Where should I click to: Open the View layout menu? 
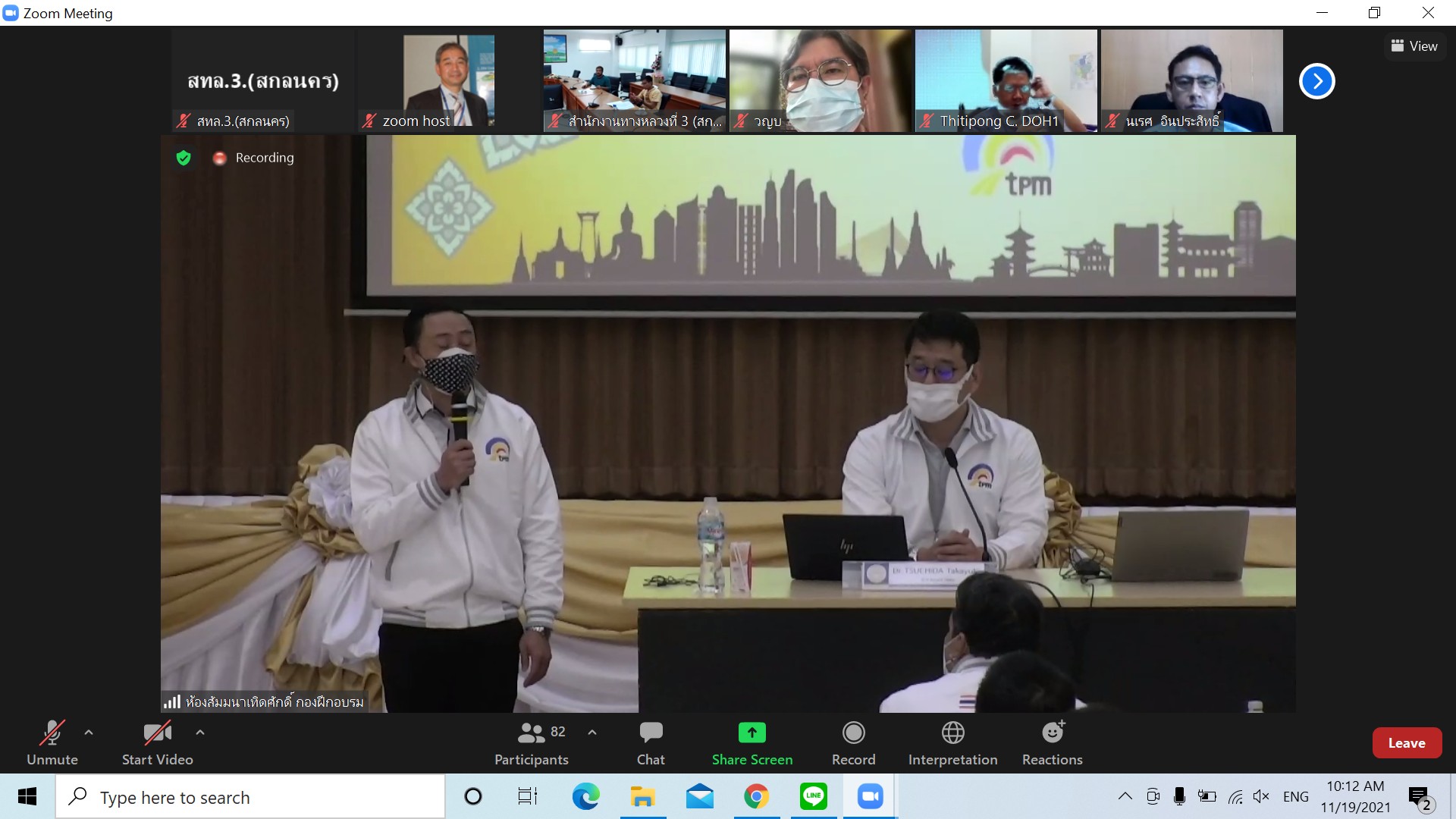pos(1414,46)
